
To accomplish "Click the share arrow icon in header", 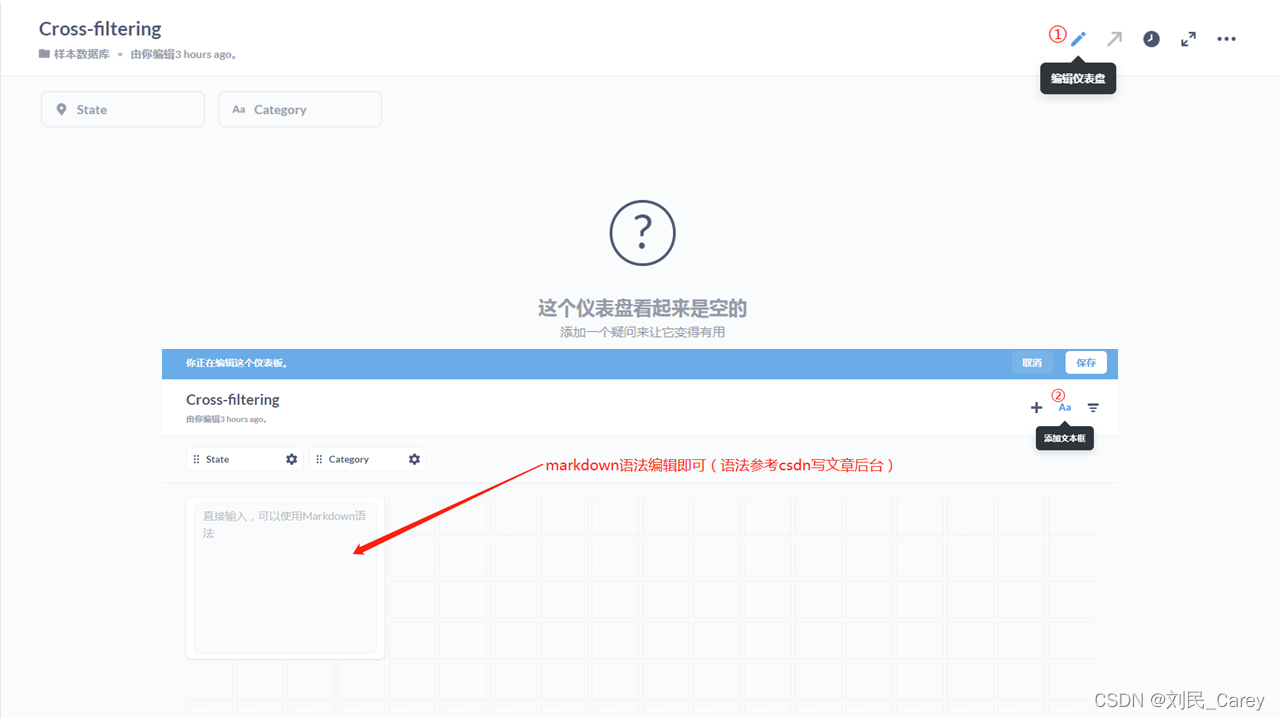I will point(1114,39).
